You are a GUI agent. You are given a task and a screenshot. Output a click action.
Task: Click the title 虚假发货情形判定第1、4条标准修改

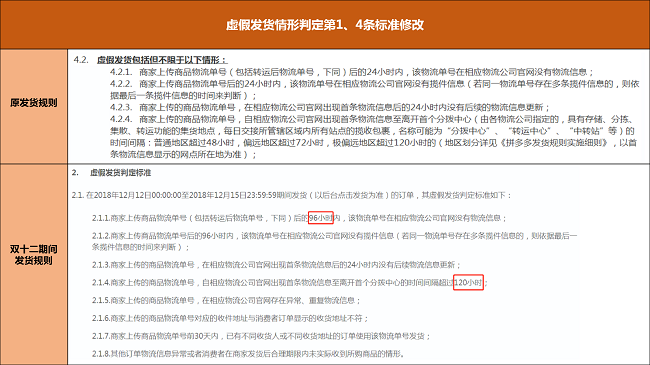pos(325,25)
